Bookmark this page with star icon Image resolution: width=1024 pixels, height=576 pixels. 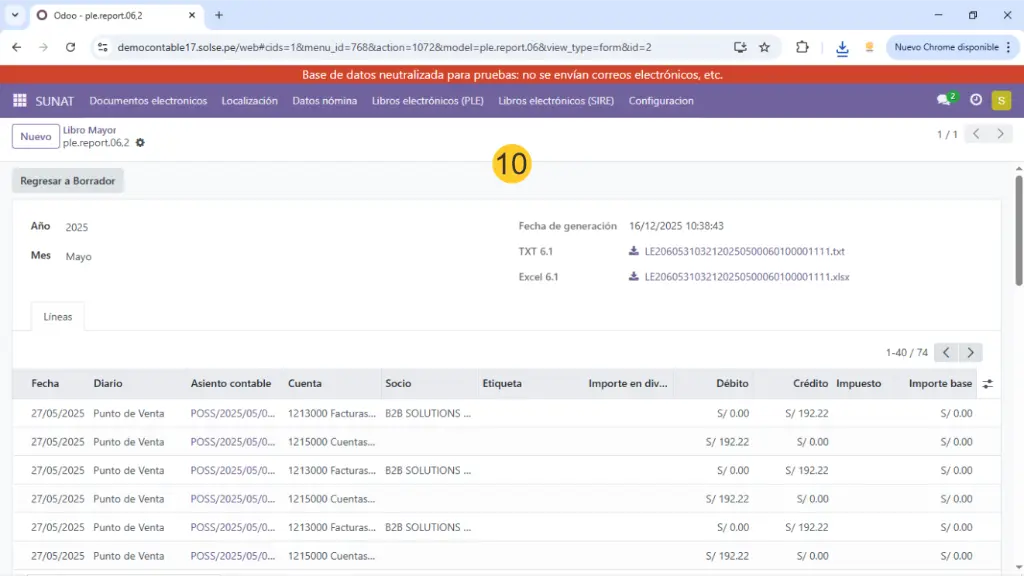[765, 47]
